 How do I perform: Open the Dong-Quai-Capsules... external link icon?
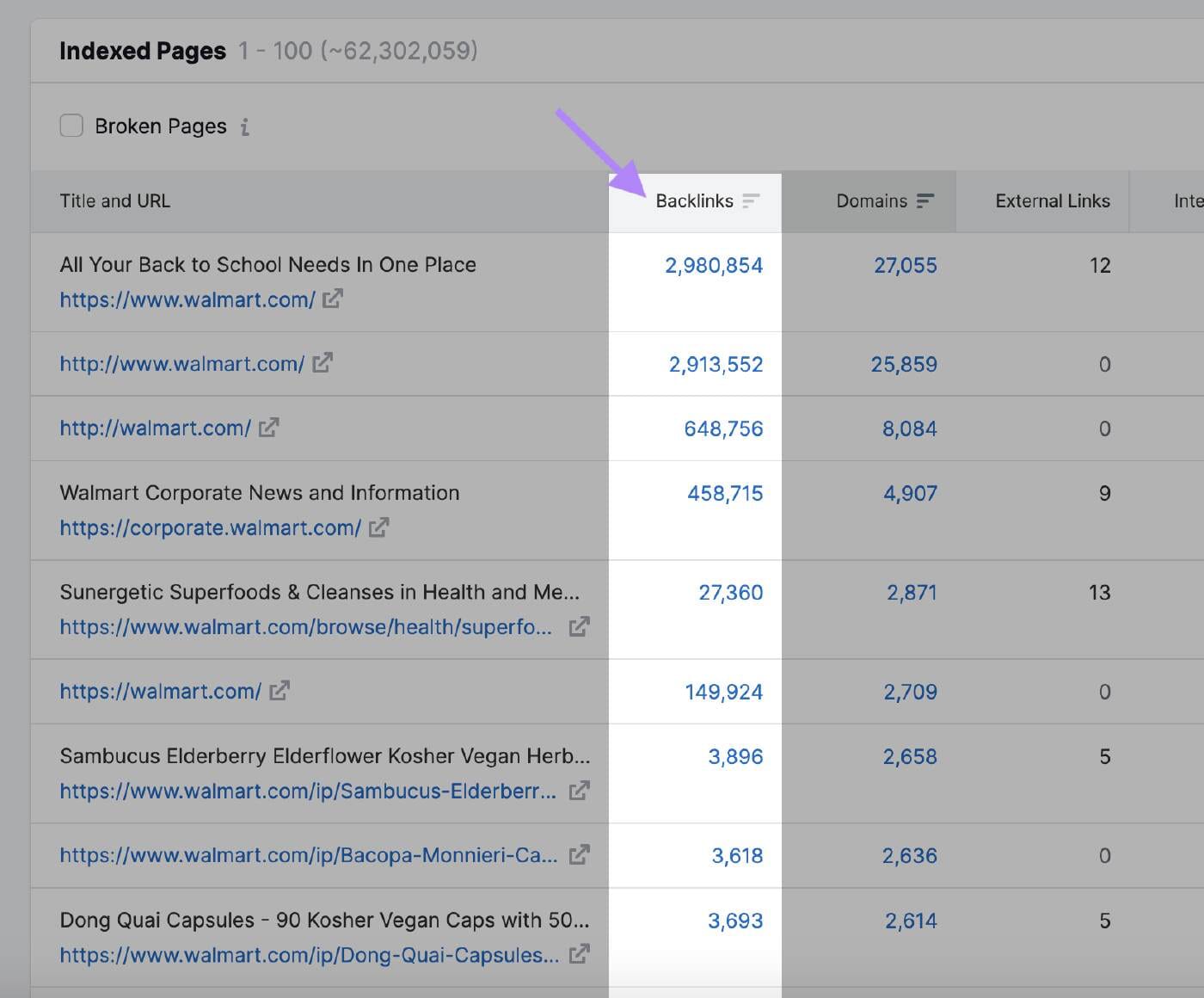[x=580, y=954]
